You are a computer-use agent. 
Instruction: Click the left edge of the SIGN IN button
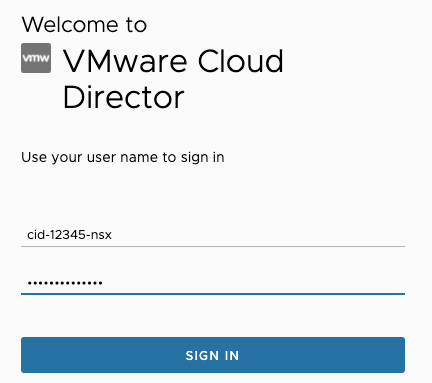coord(23,355)
